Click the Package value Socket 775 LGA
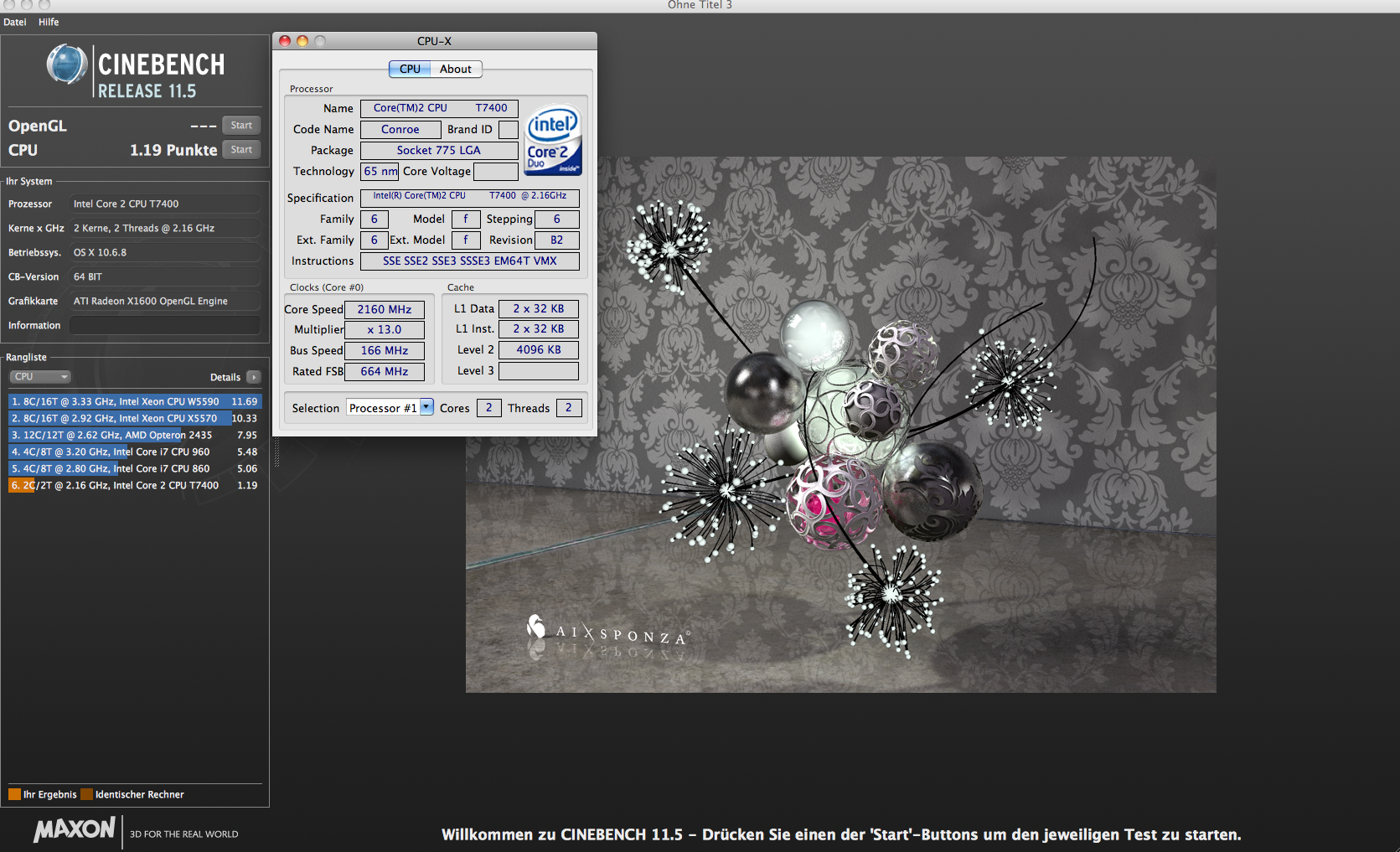The width and height of the screenshot is (1400, 852). coord(439,150)
